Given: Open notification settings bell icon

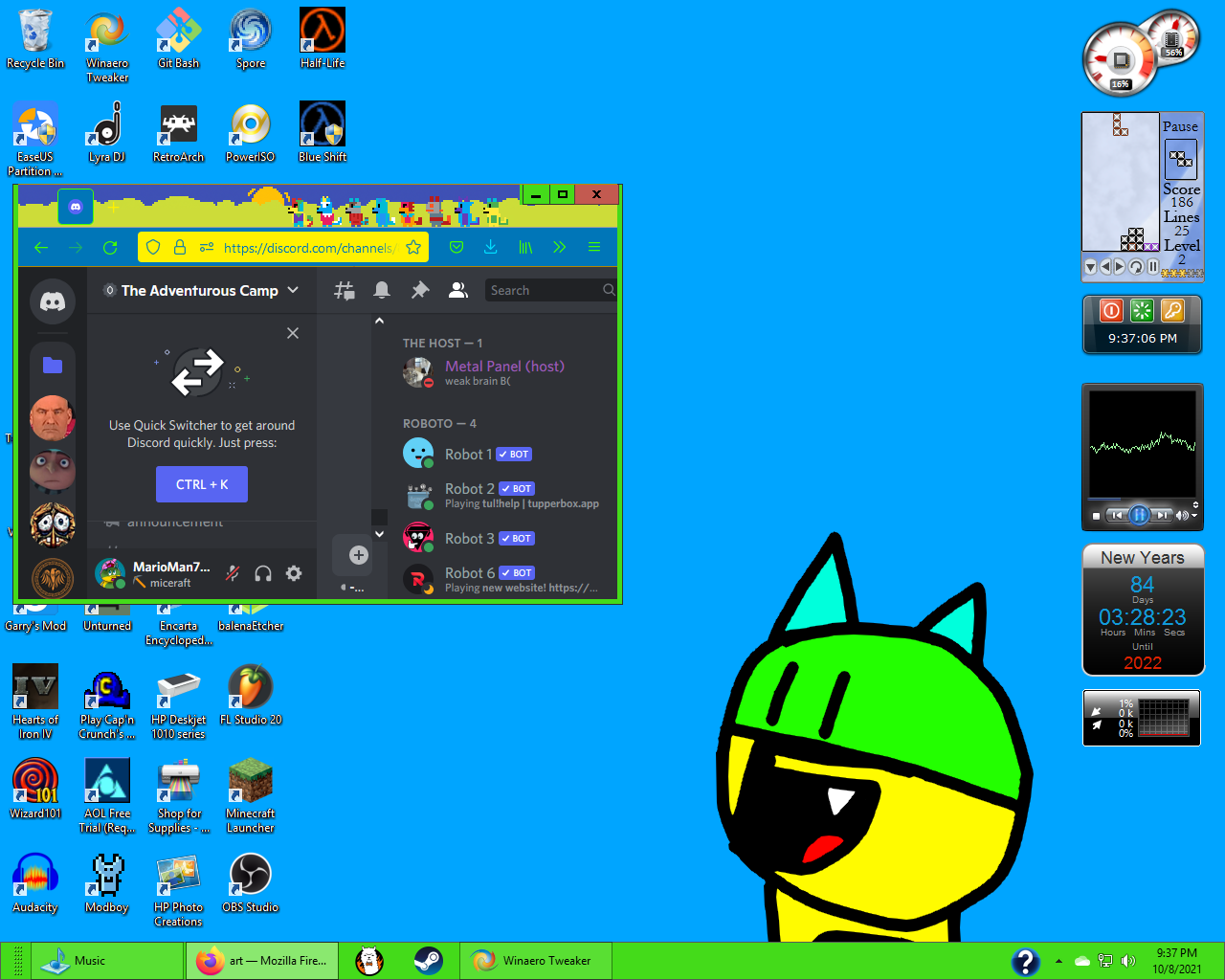Looking at the screenshot, I should point(382,290).
